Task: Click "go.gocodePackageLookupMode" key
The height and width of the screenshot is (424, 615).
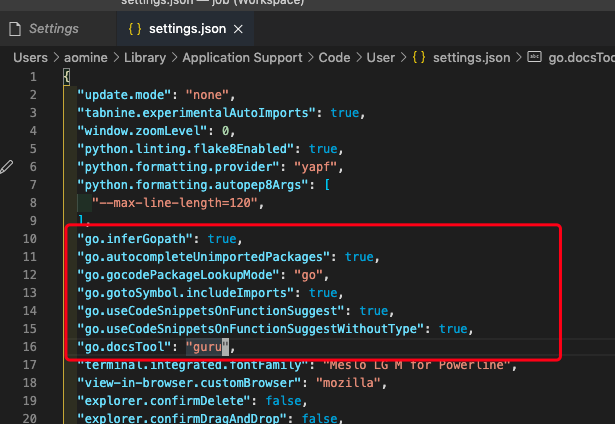Action: pos(178,275)
